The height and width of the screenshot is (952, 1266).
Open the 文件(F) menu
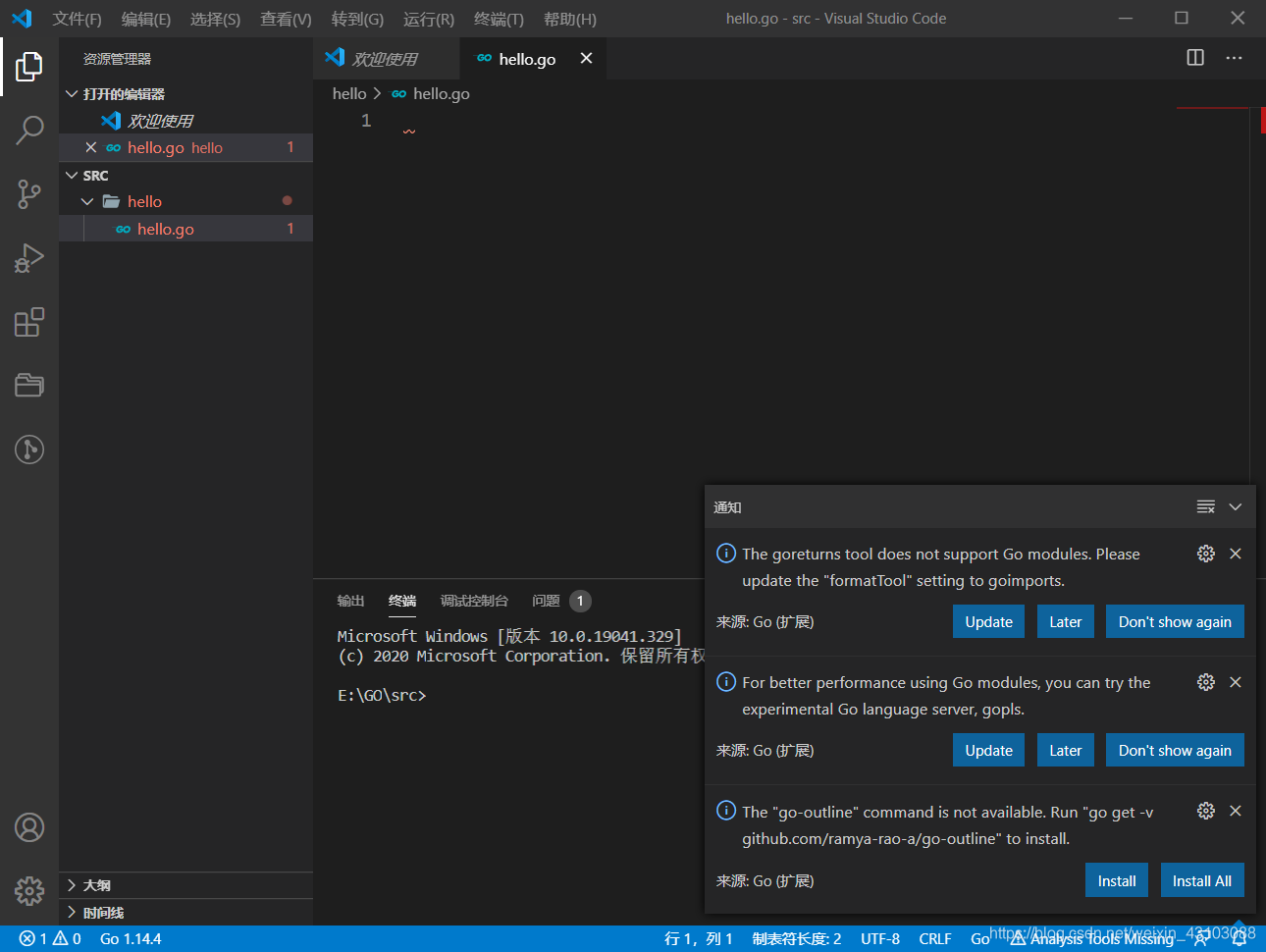click(77, 19)
